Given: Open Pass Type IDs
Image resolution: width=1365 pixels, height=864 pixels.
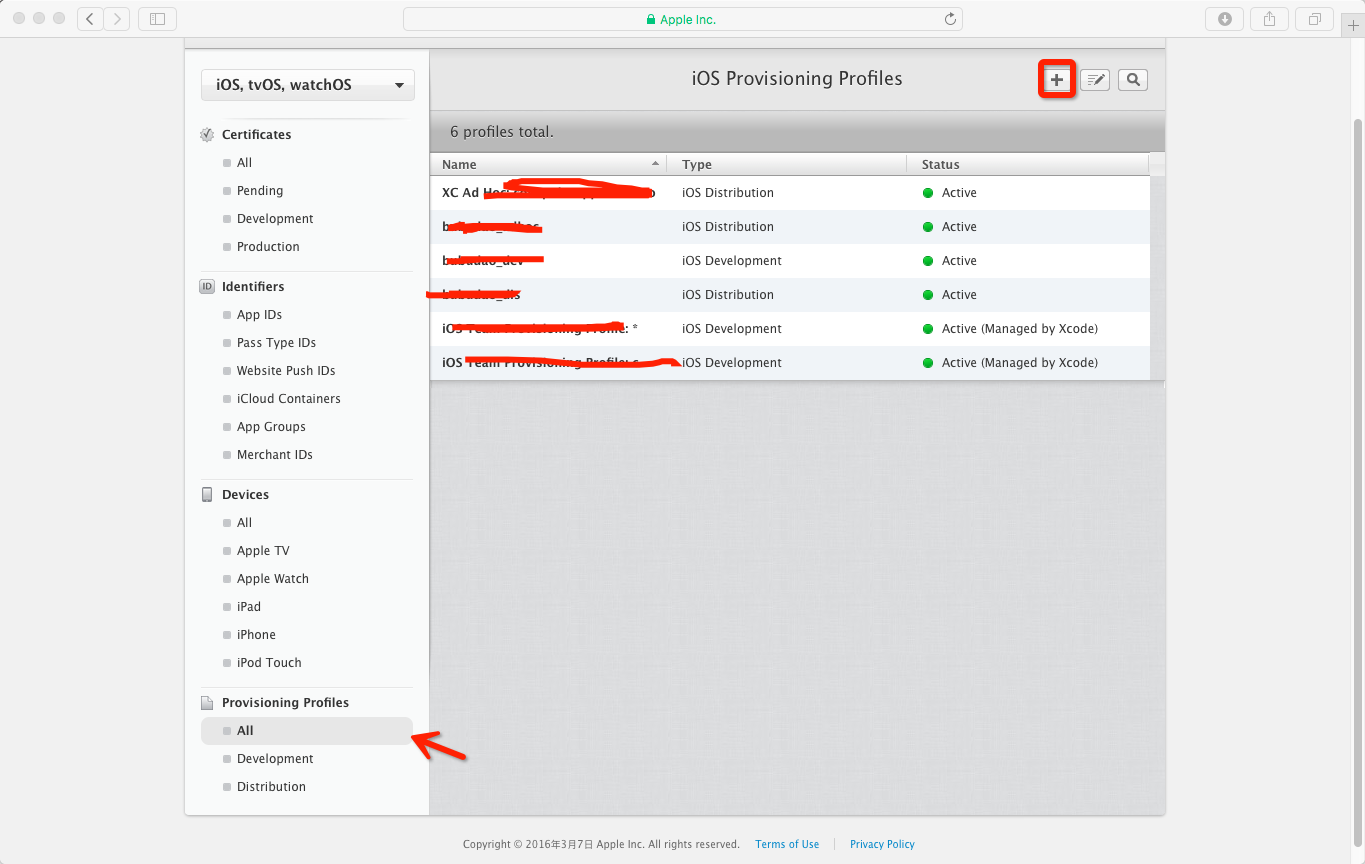Looking at the screenshot, I should click(x=276, y=343).
